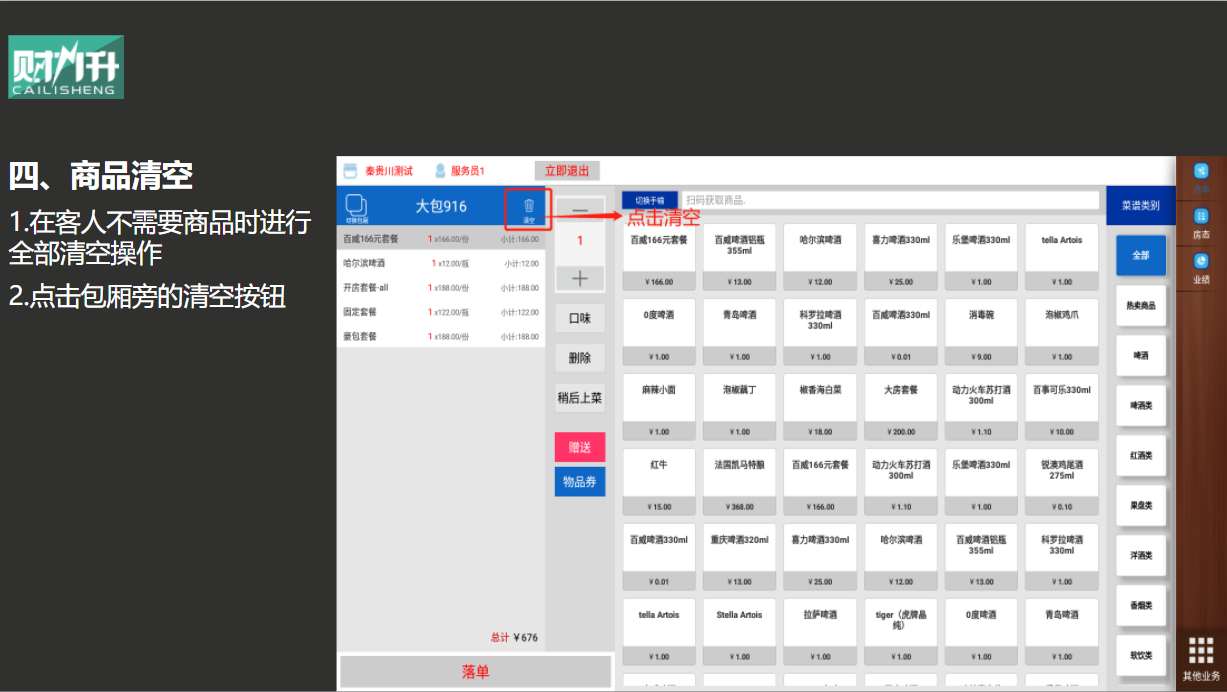
Task: Select 固定套餐 row in order list
Action: point(441,312)
